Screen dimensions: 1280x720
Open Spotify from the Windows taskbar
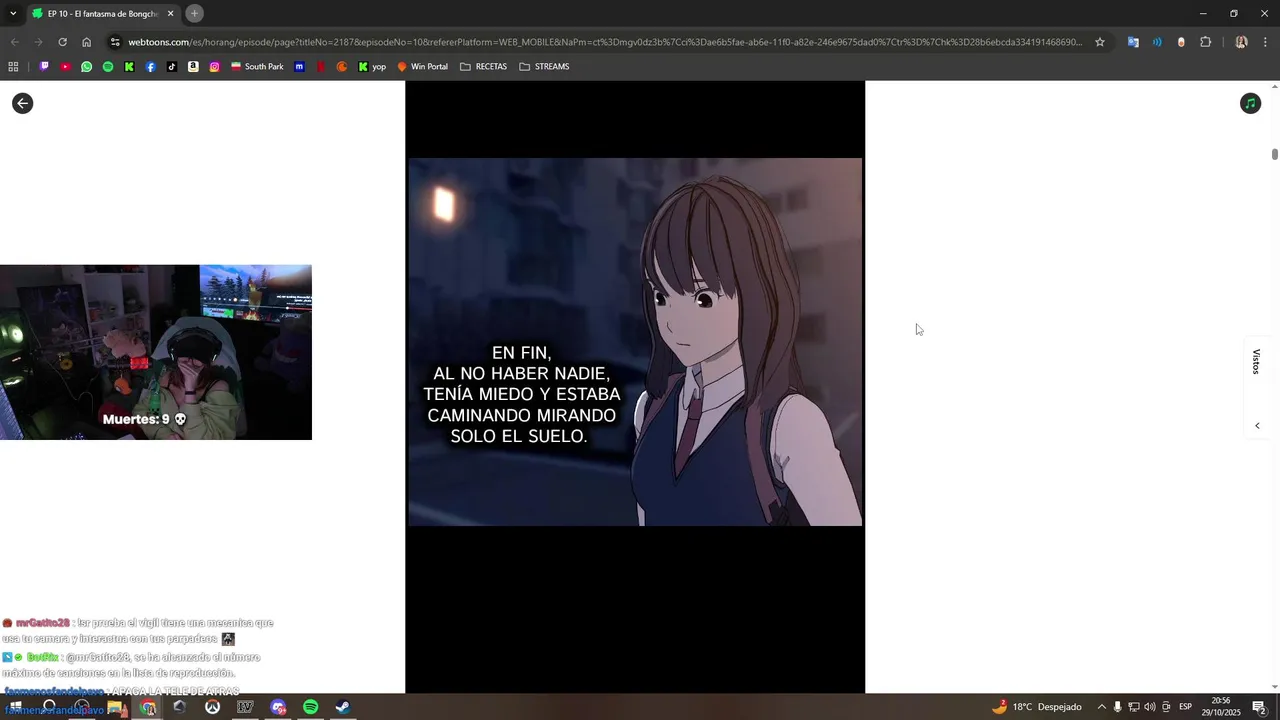[x=310, y=707]
